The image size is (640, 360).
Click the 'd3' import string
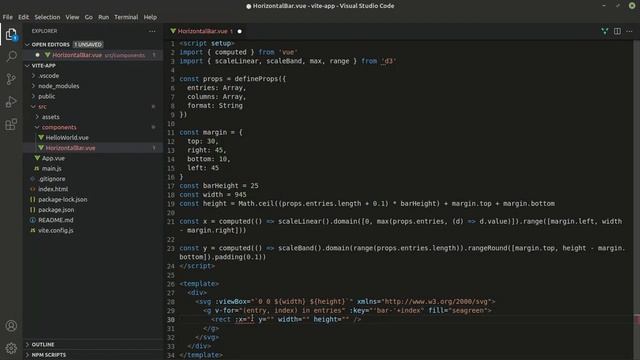(388, 61)
